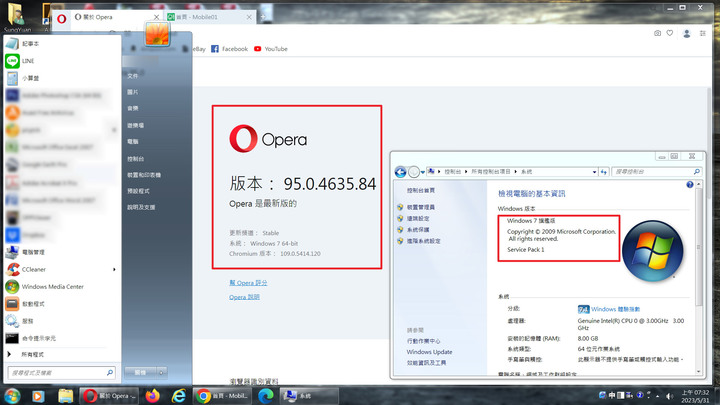Launch Windows Media Center from Start menu
720x405 pixels.
[x=60, y=287]
